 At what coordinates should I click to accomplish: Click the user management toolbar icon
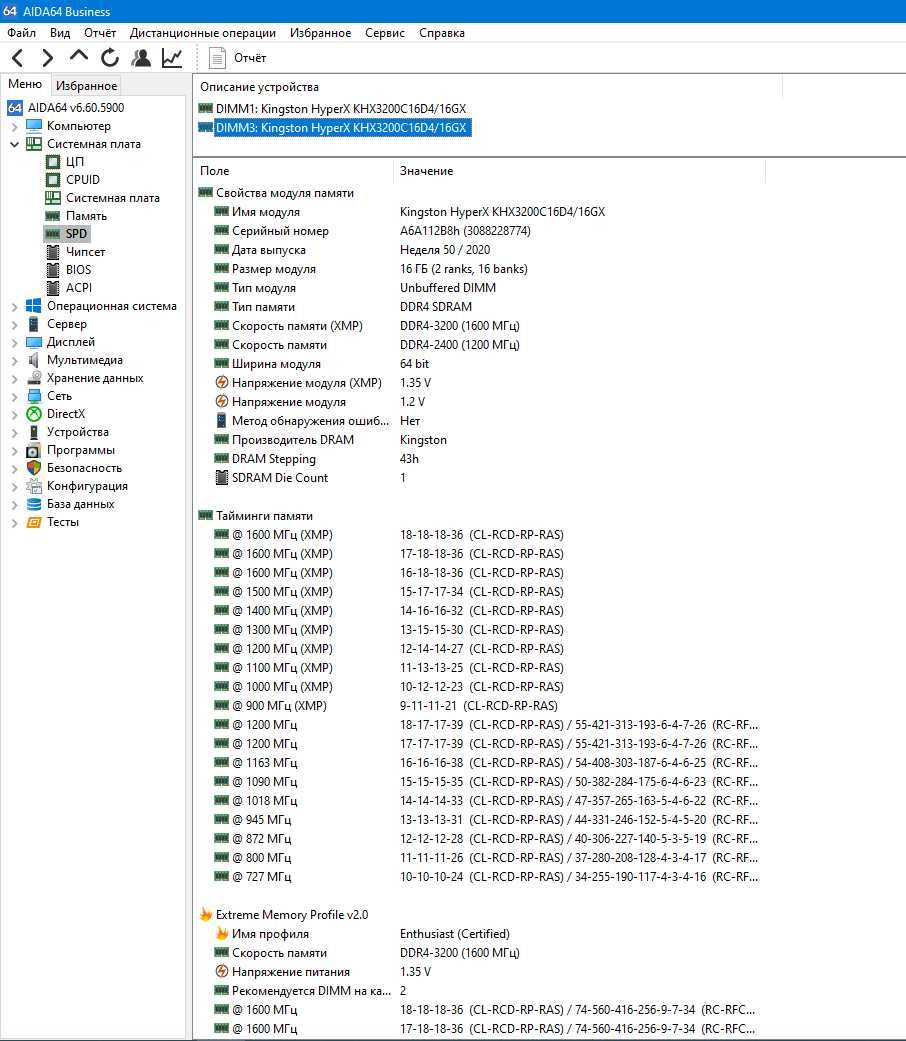click(x=141, y=58)
